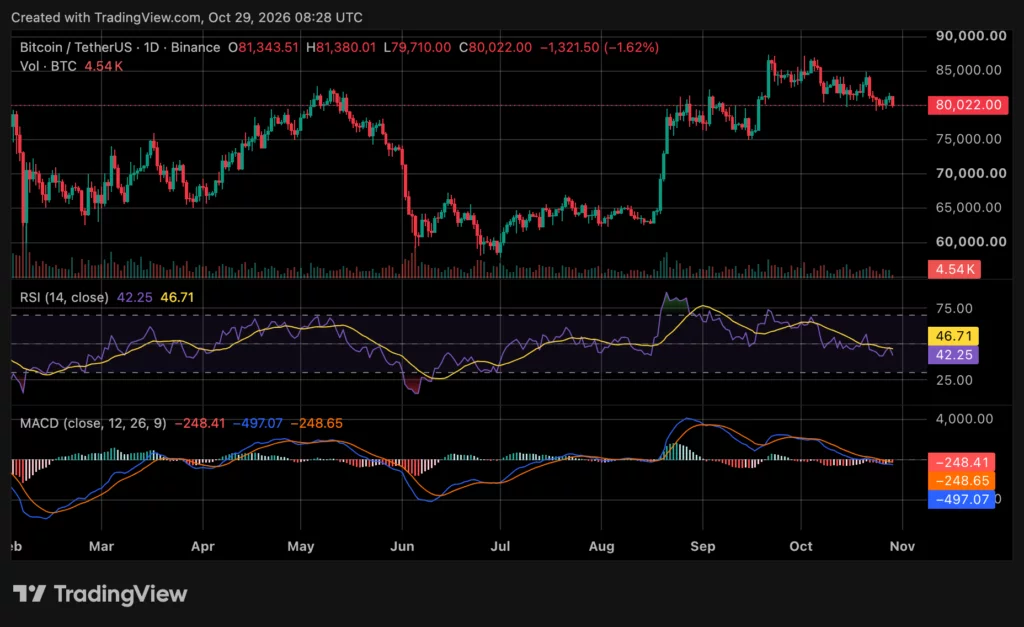Viewport: 1024px width, 627px height.
Task: Click the 90,000.00 price axis label
Action: tap(971, 36)
